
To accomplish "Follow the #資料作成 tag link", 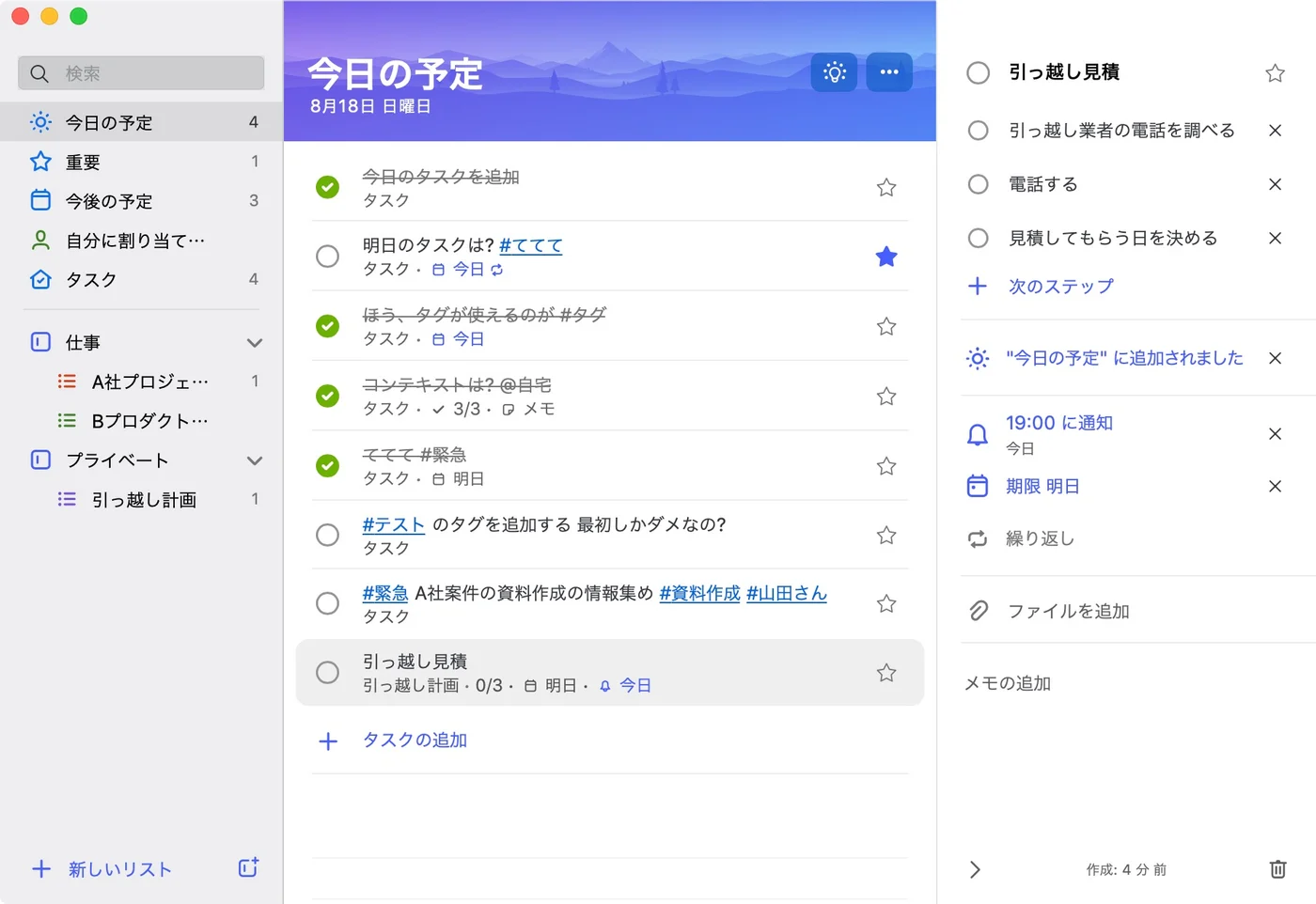I will tap(700, 594).
